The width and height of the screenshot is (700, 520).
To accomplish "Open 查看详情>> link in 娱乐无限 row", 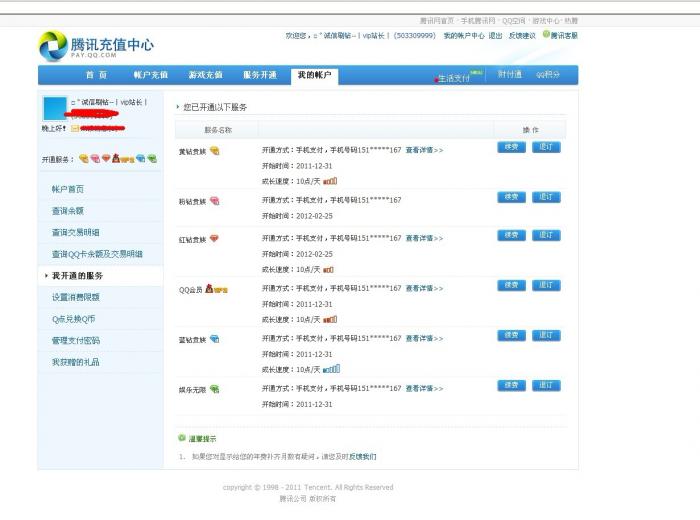I will (425, 388).
